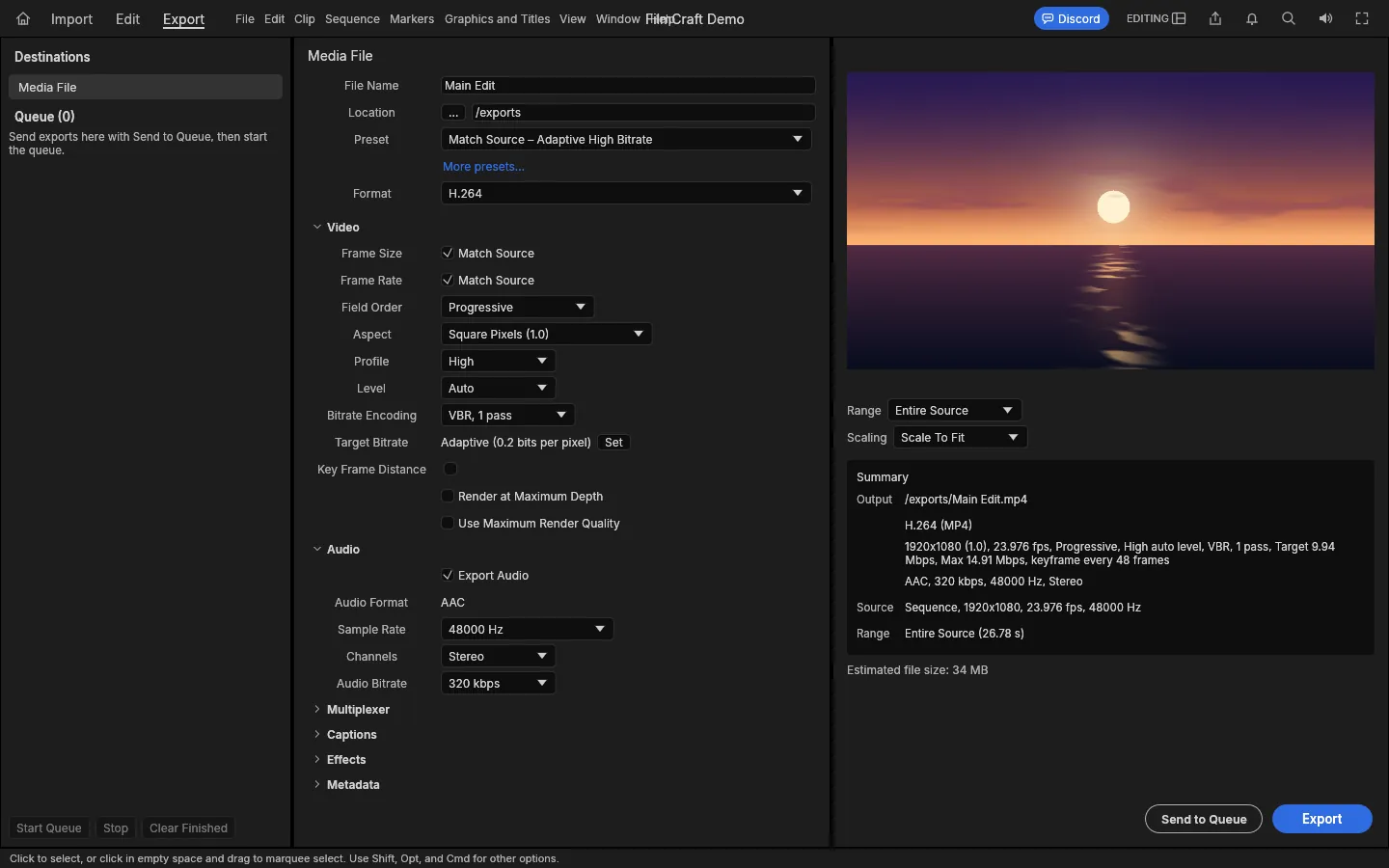Click the blue Export button
The height and width of the screenshot is (868, 1389).
click(x=1321, y=819)
